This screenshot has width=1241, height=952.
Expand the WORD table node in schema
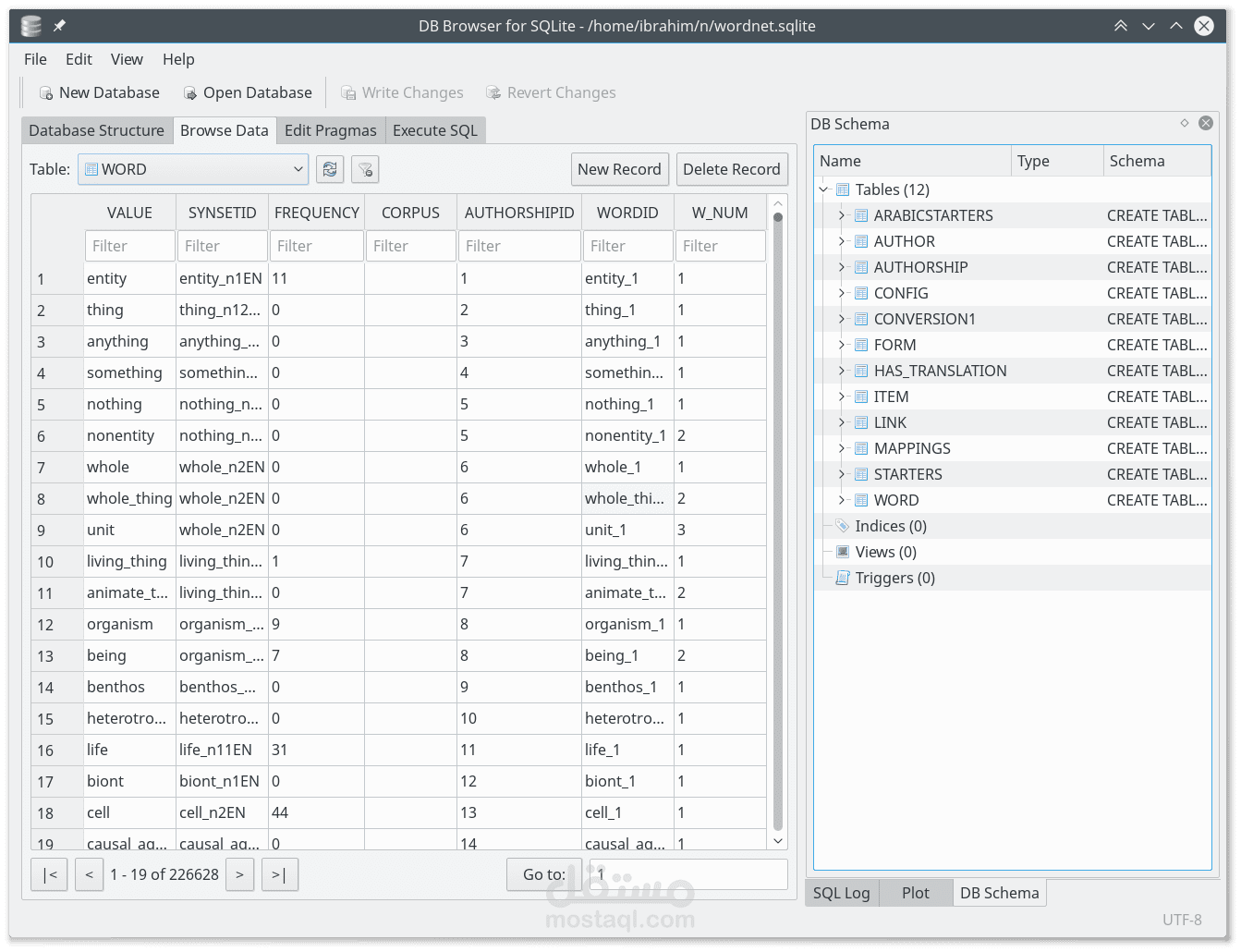(x=842, y=500)
